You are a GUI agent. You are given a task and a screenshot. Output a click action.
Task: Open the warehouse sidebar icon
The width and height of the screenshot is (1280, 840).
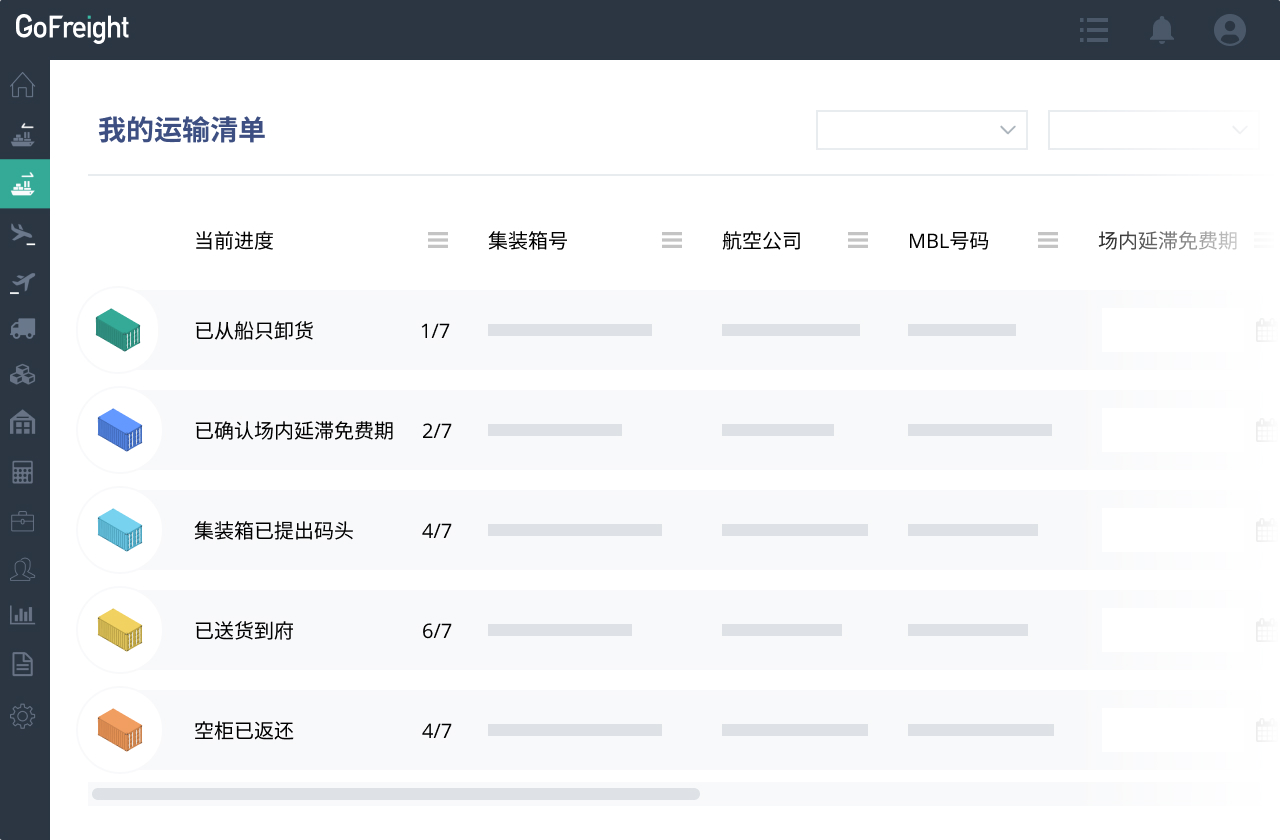[x=23, y=423]
